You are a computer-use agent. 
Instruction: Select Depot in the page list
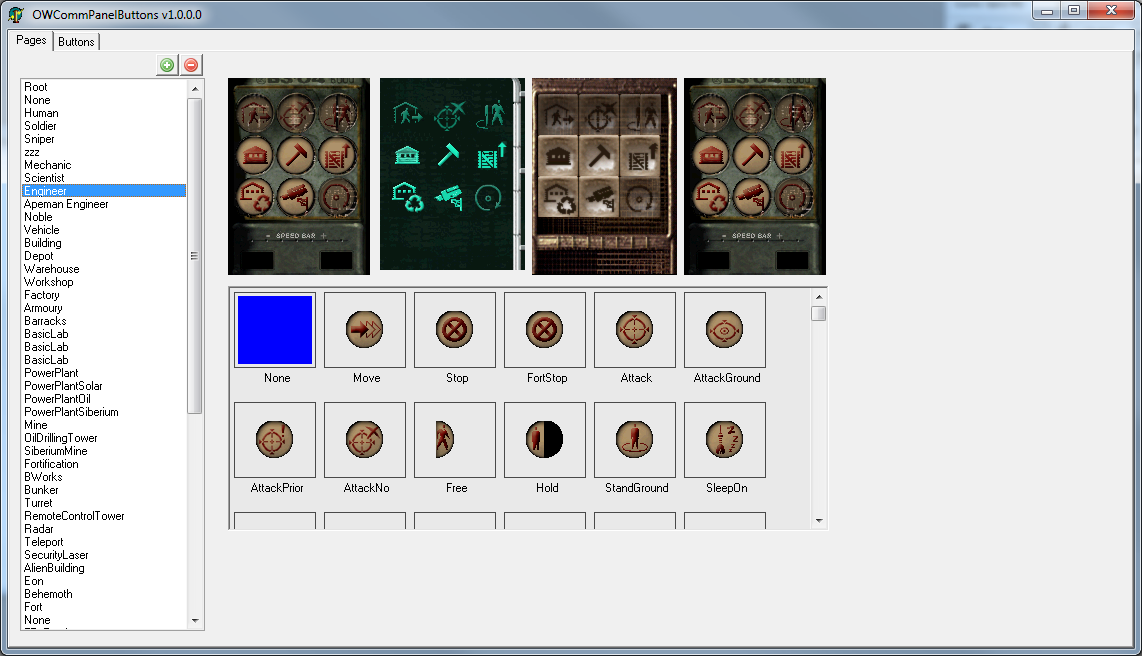tap(104, 256)
